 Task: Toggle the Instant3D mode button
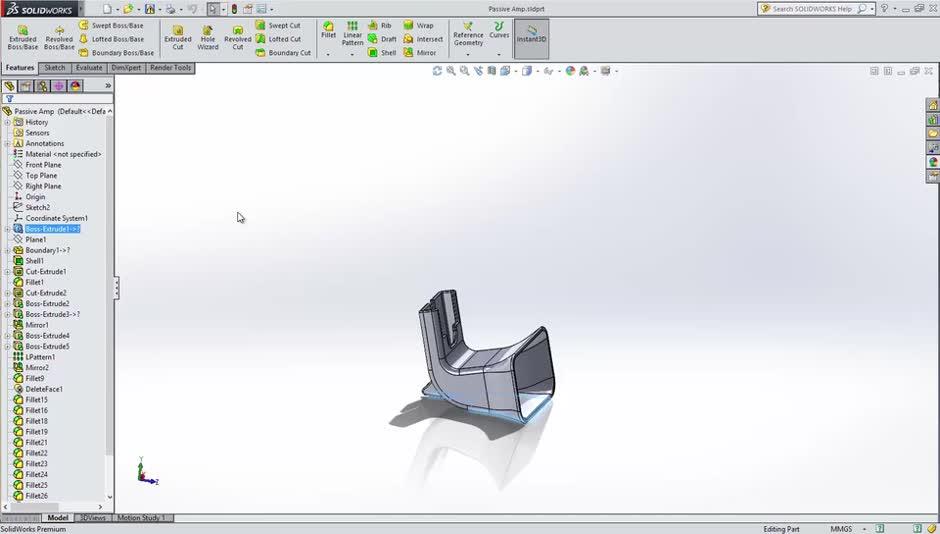pos(531,37)
